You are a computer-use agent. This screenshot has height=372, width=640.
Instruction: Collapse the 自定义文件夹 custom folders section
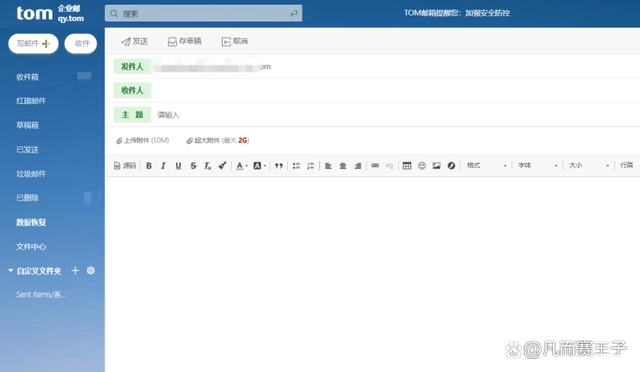[11, 270]
